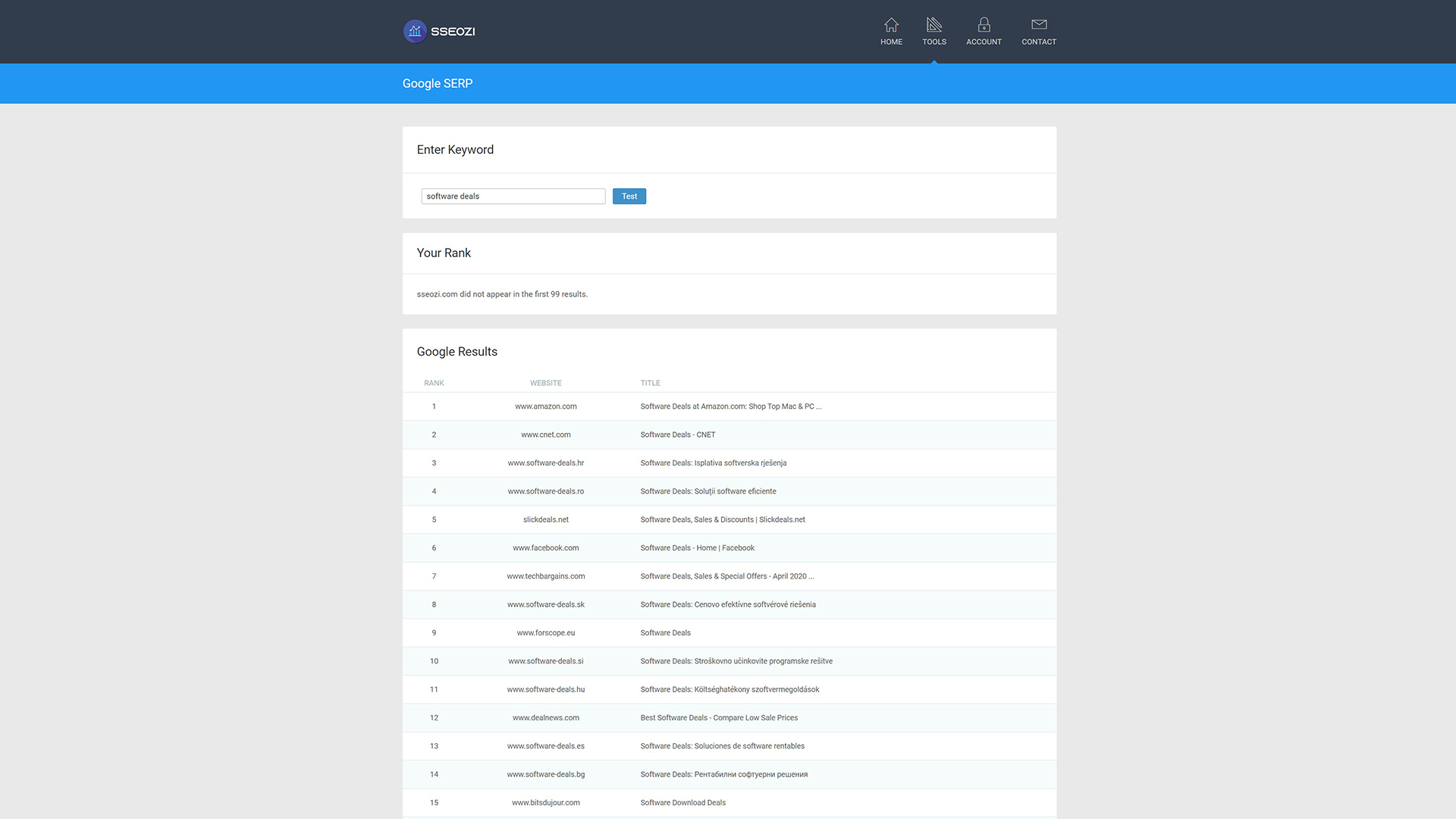This screenshot has width=1456, height=819.
Task: Select www.software-deals.ro website cell
Action: click(x=546, y=491)
